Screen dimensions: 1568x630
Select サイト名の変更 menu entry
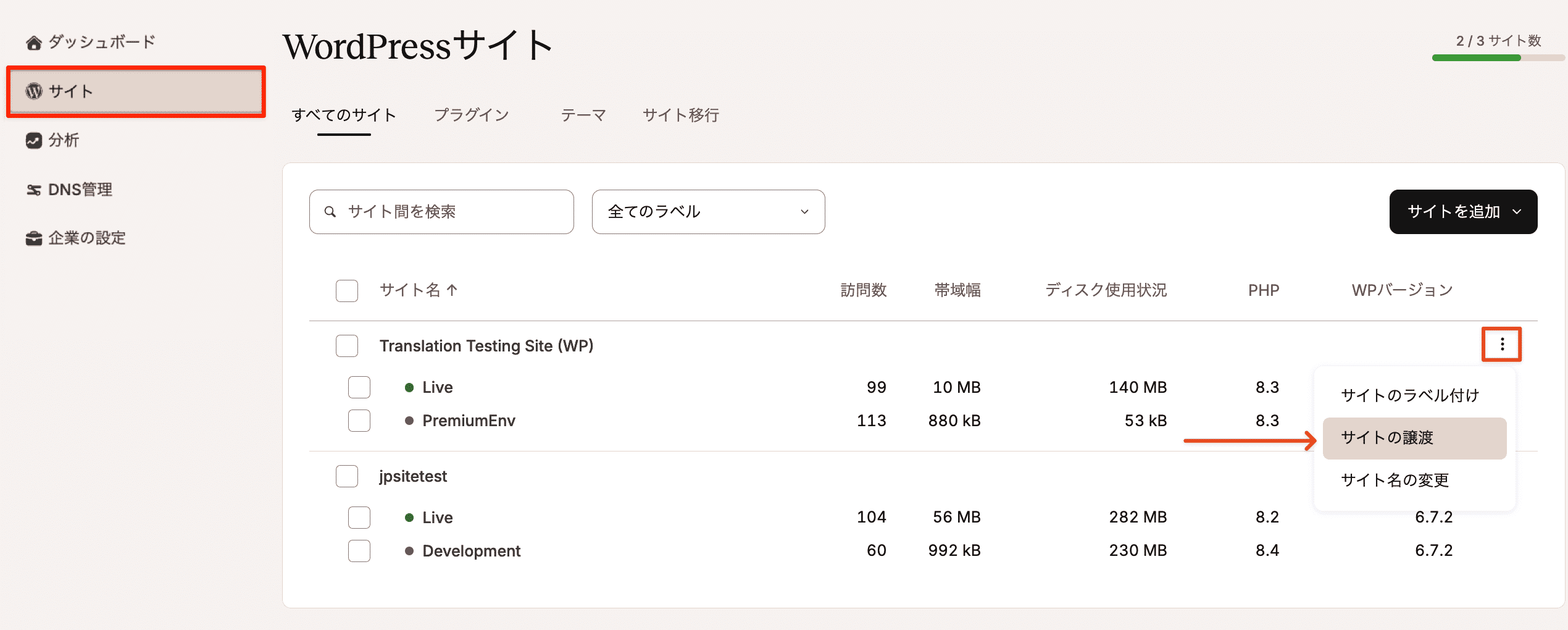pos(1395,480)
